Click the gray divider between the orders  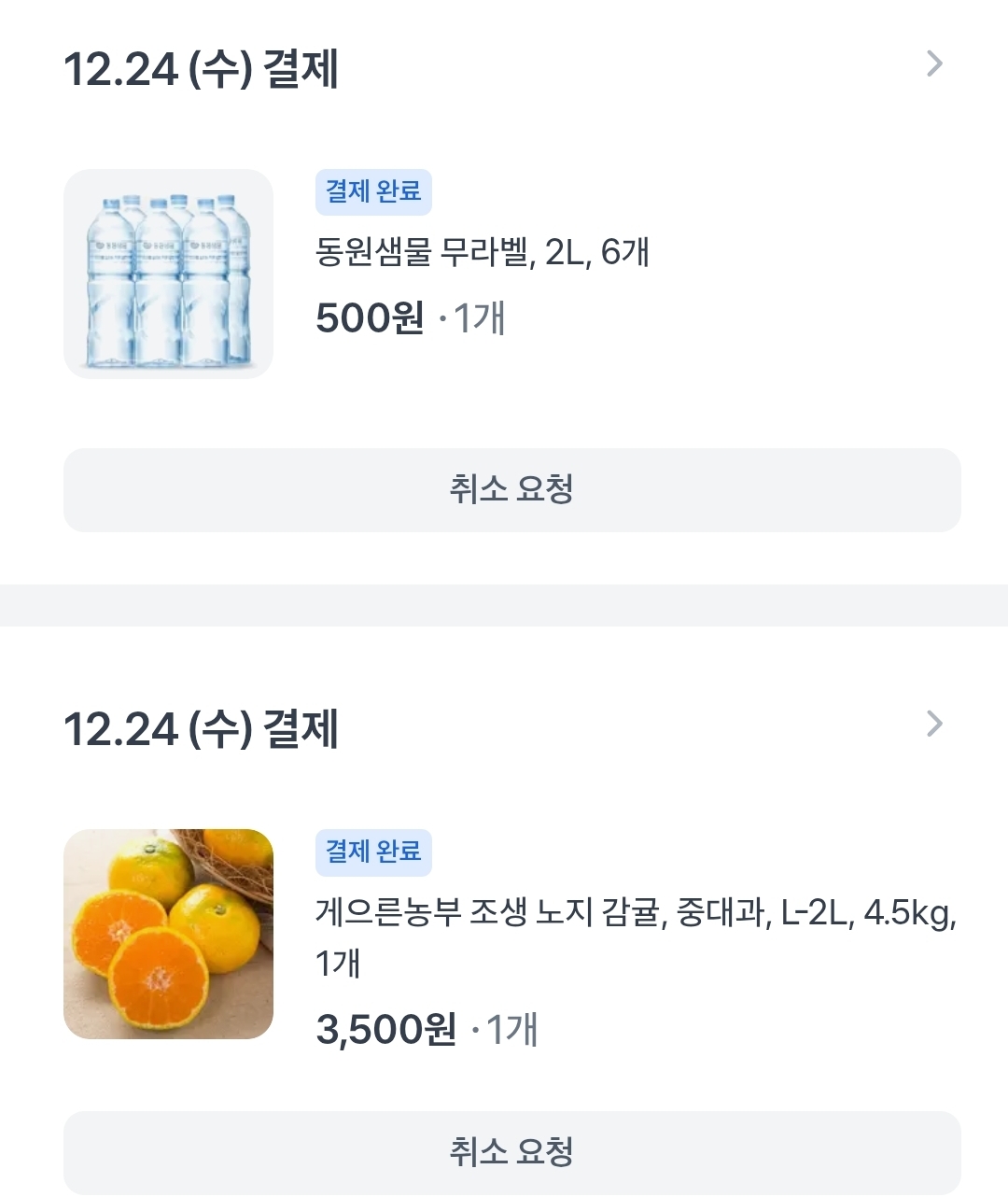tap(504, 605)
